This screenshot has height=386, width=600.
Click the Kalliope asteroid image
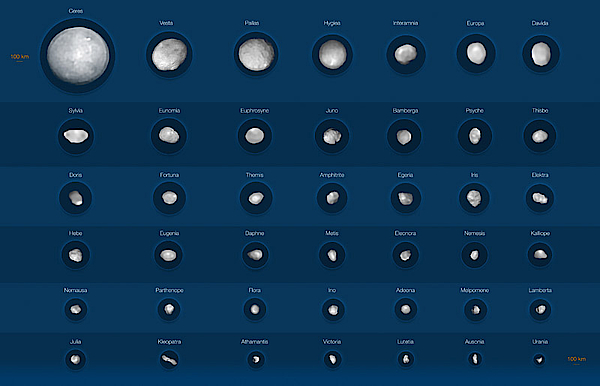coord(540,254)
